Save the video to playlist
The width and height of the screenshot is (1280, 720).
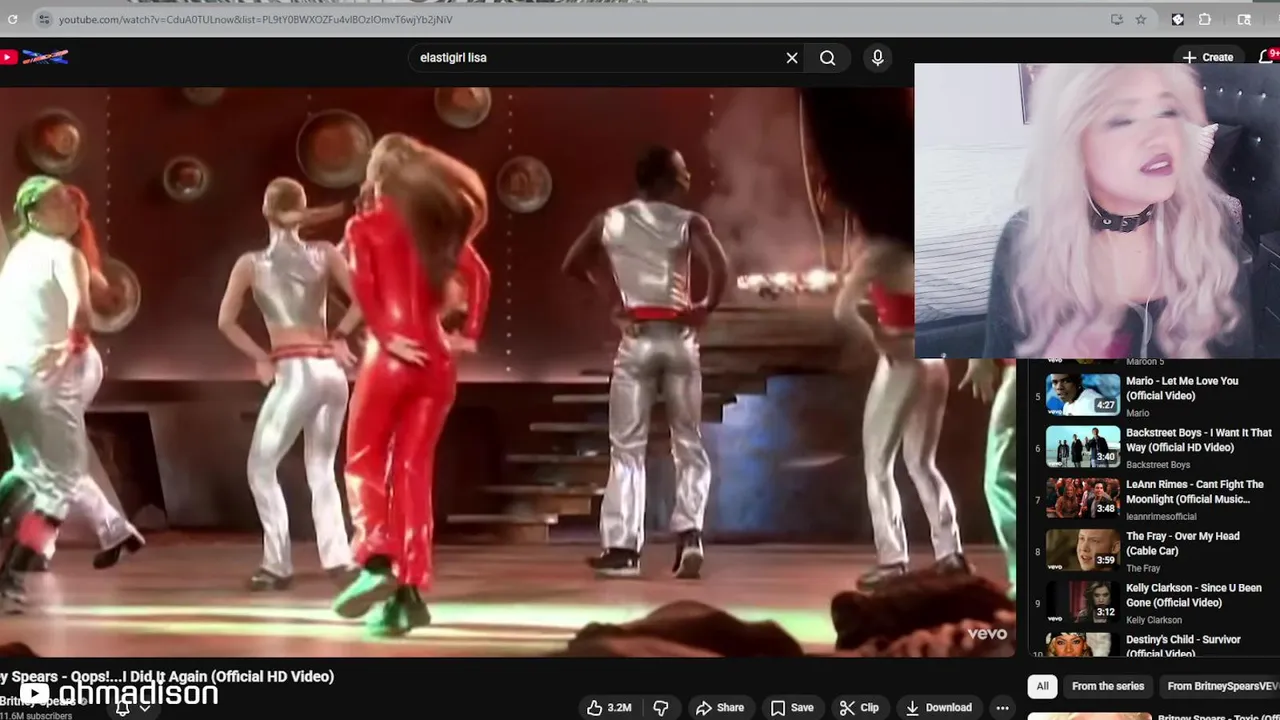pos(791,707)
